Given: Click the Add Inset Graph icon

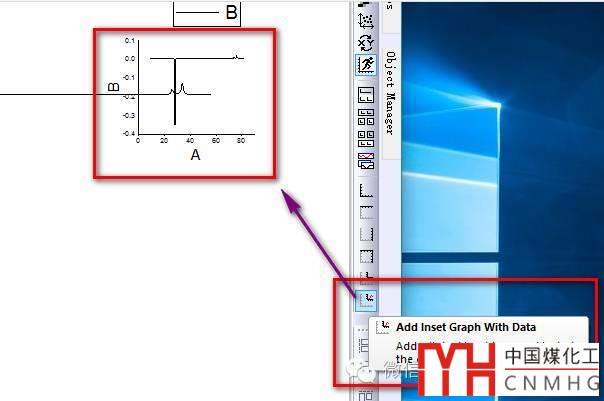Looking at the screenshot, I should [366, 276].
